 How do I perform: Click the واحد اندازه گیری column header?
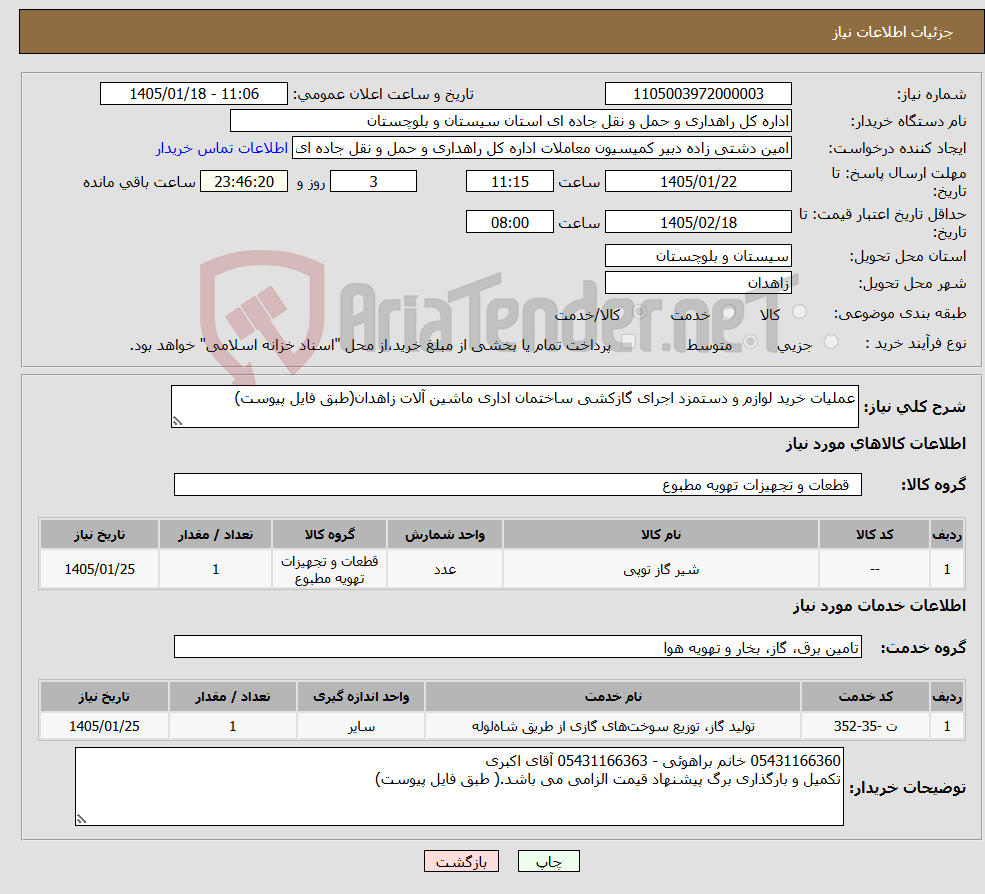tap(361, 697)
